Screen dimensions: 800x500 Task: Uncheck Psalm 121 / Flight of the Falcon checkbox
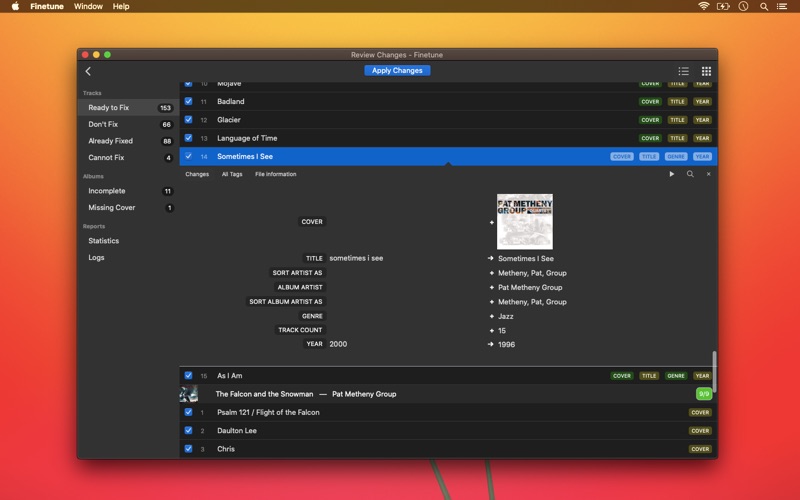point(188,412)
